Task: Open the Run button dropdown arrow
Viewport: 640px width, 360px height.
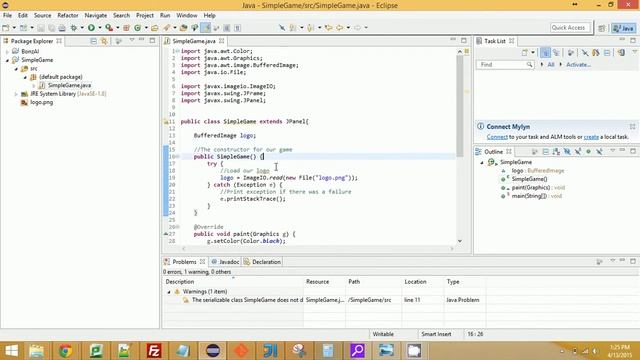Action: click(100, 28)
